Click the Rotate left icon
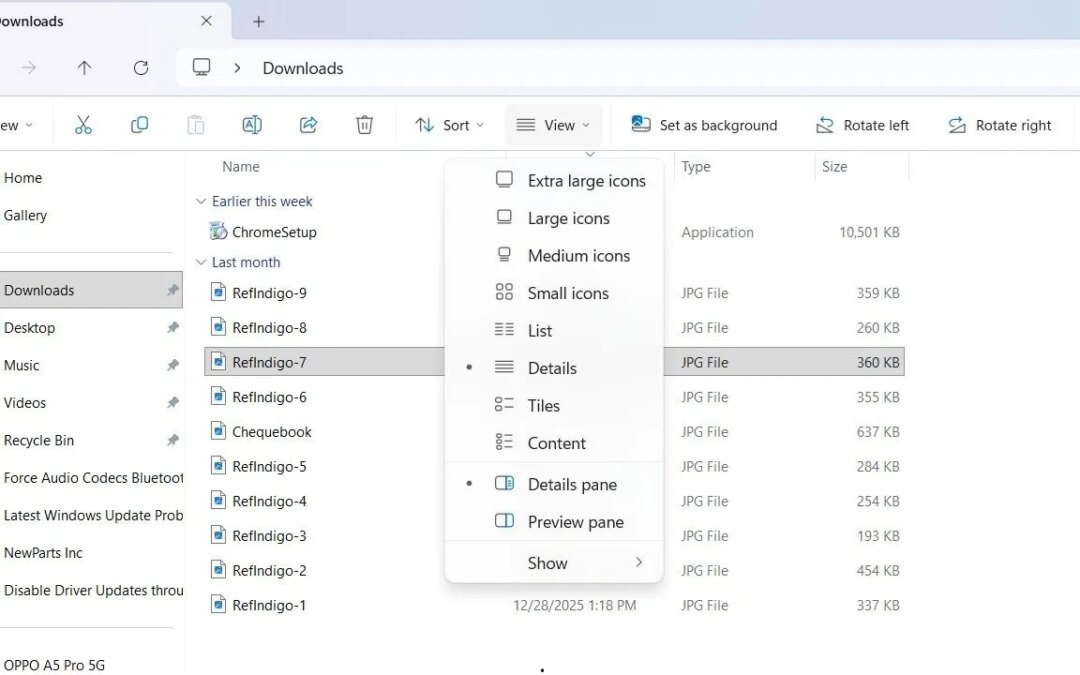Screen dimensions: 1080x675 click(x=862, y=124)
